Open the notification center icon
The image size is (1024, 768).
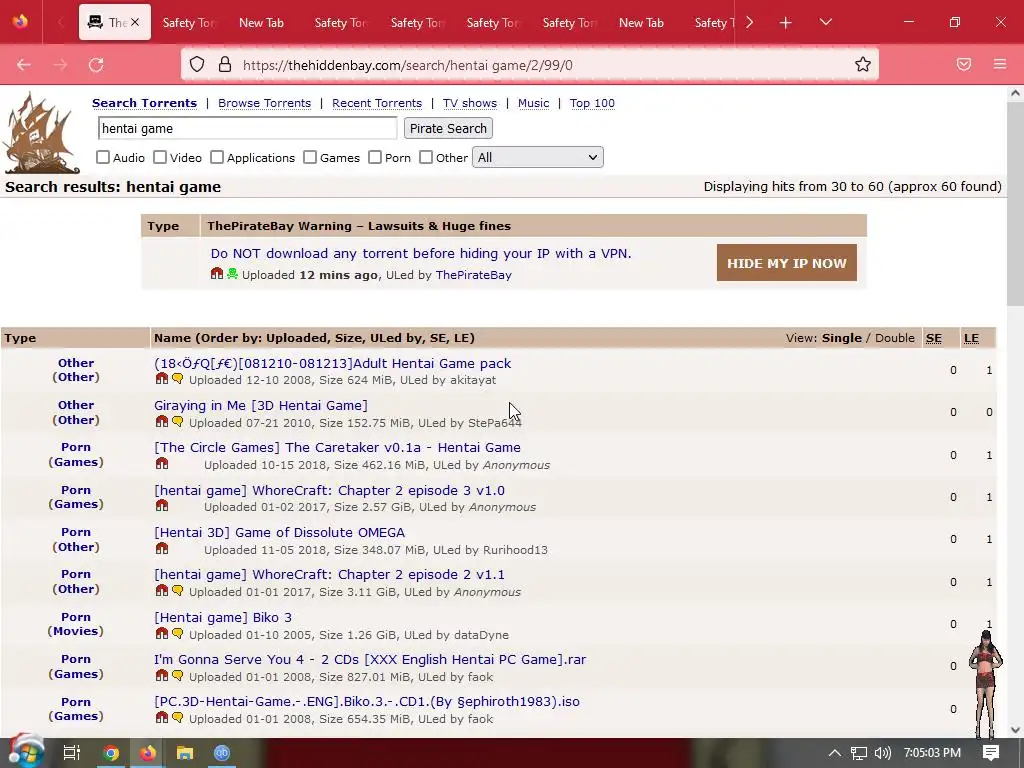(x=991, y=753)
